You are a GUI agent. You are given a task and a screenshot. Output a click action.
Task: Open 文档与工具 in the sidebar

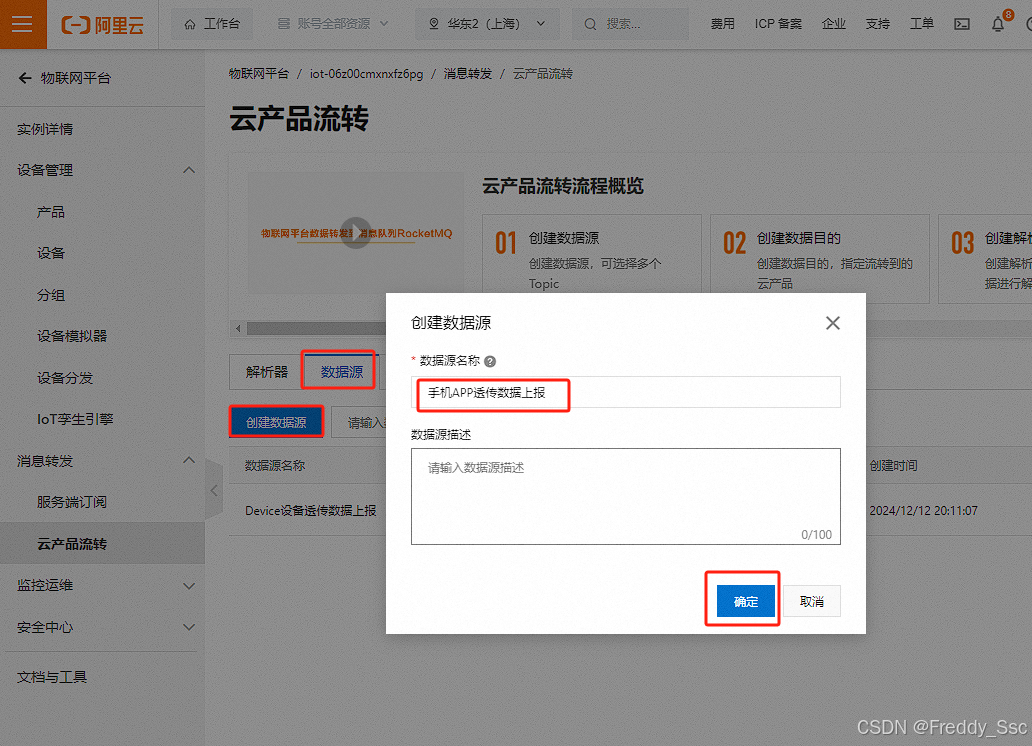click(52, 677)
